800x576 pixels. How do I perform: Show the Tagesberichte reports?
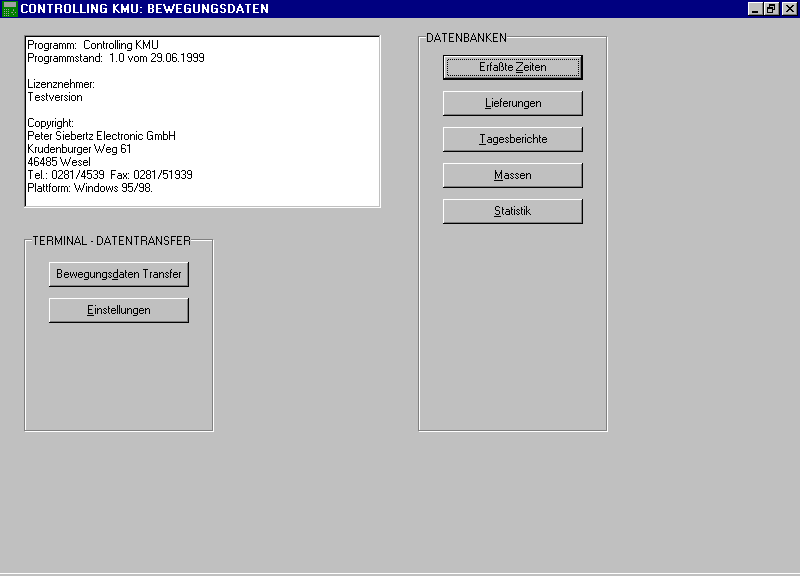(512, 139)
